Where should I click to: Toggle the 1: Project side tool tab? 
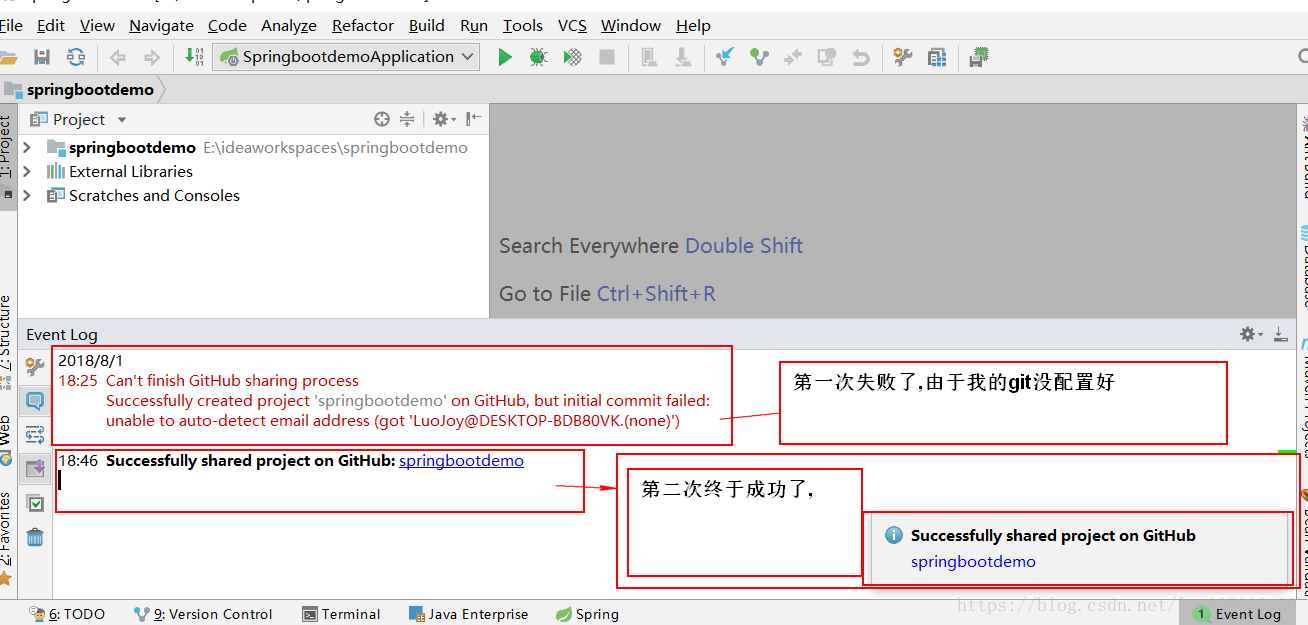[x=7, y=155]
